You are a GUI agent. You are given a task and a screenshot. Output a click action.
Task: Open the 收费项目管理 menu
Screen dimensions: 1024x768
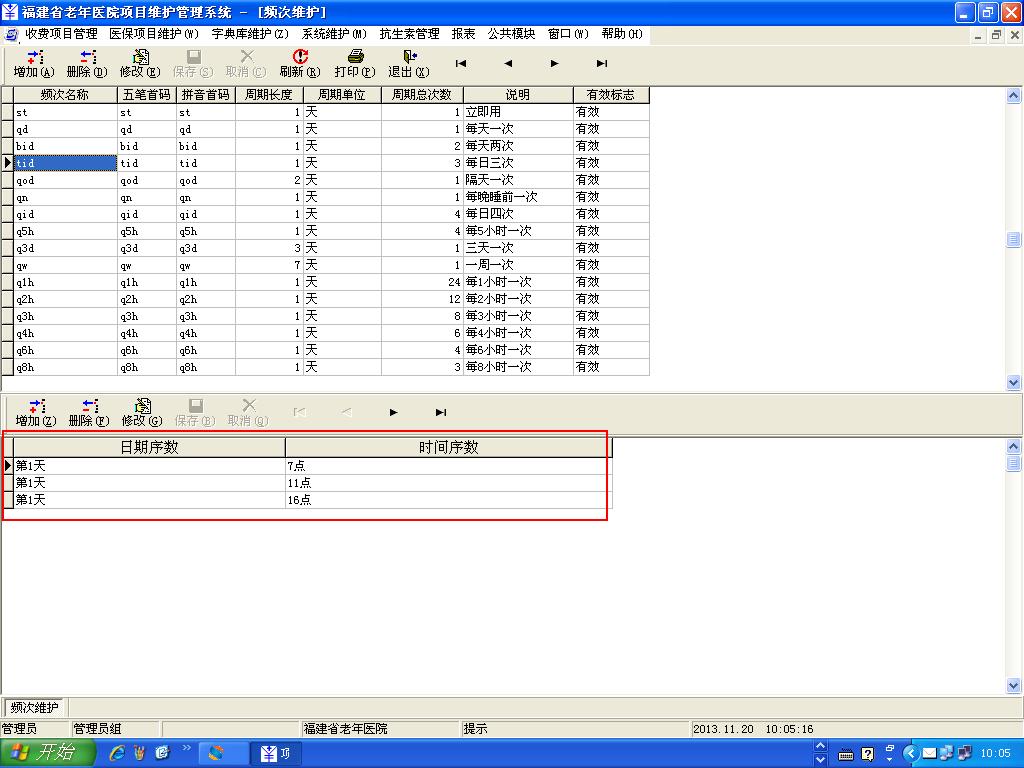click(61, 34)
